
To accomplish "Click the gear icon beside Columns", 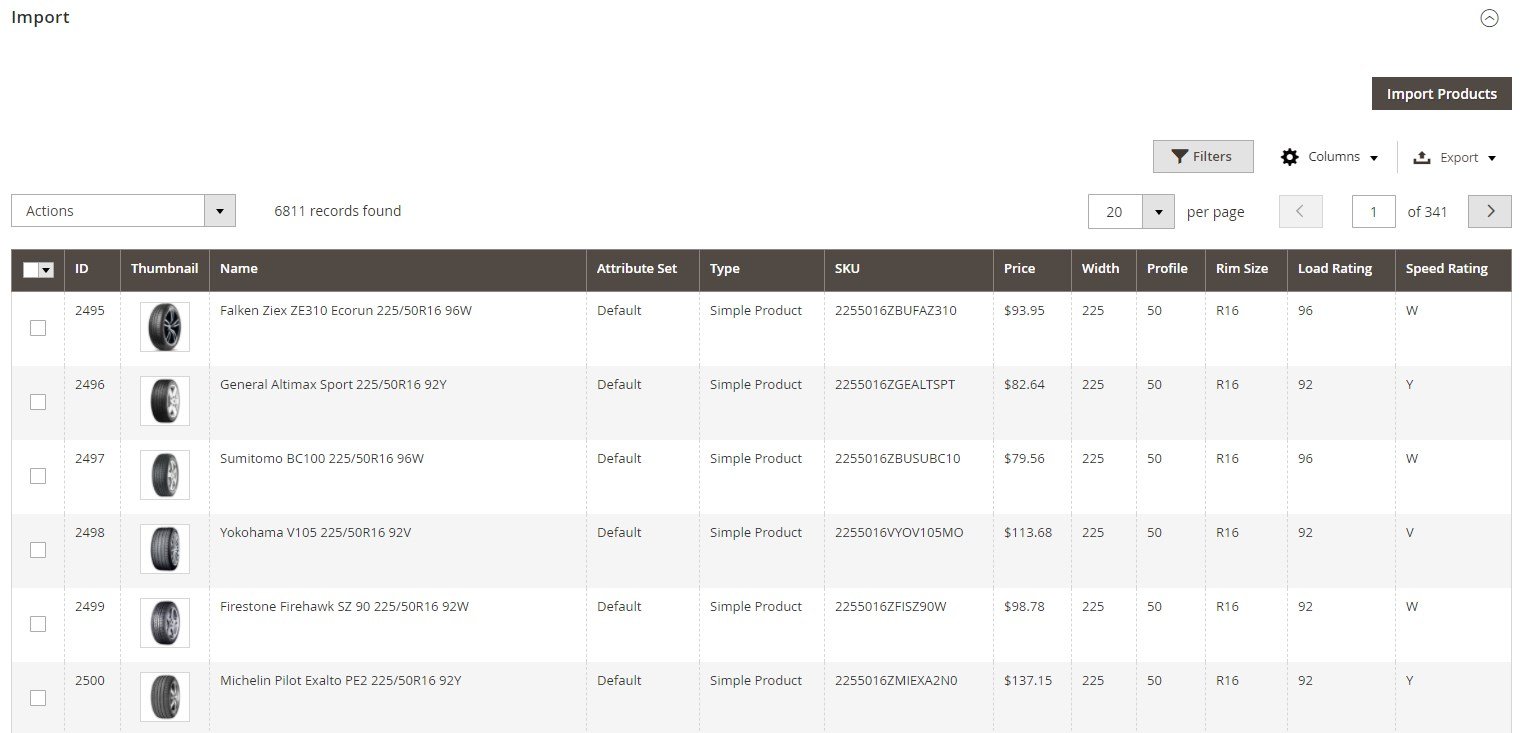I will point(1290,157).
